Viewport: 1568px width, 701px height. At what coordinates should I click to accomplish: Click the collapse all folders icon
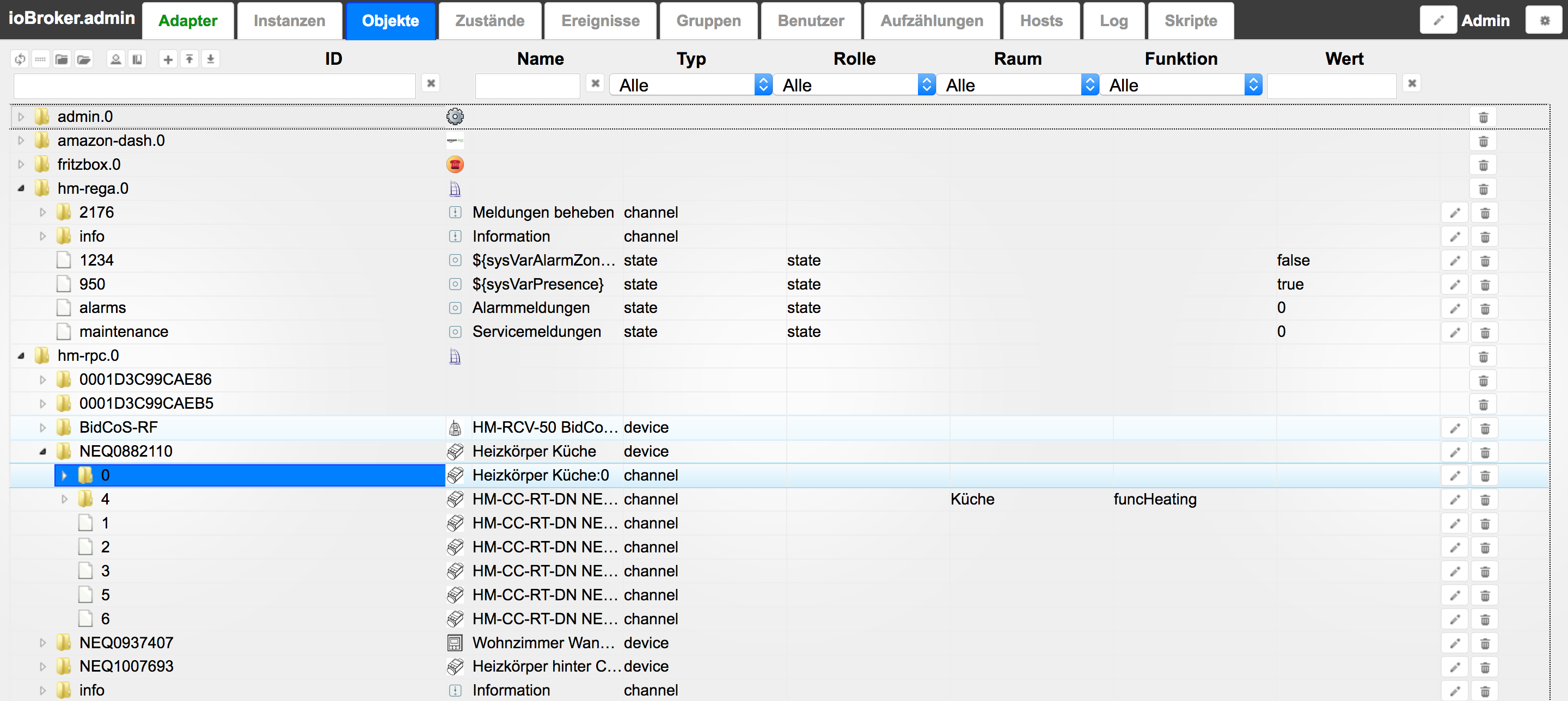(62, 59)
